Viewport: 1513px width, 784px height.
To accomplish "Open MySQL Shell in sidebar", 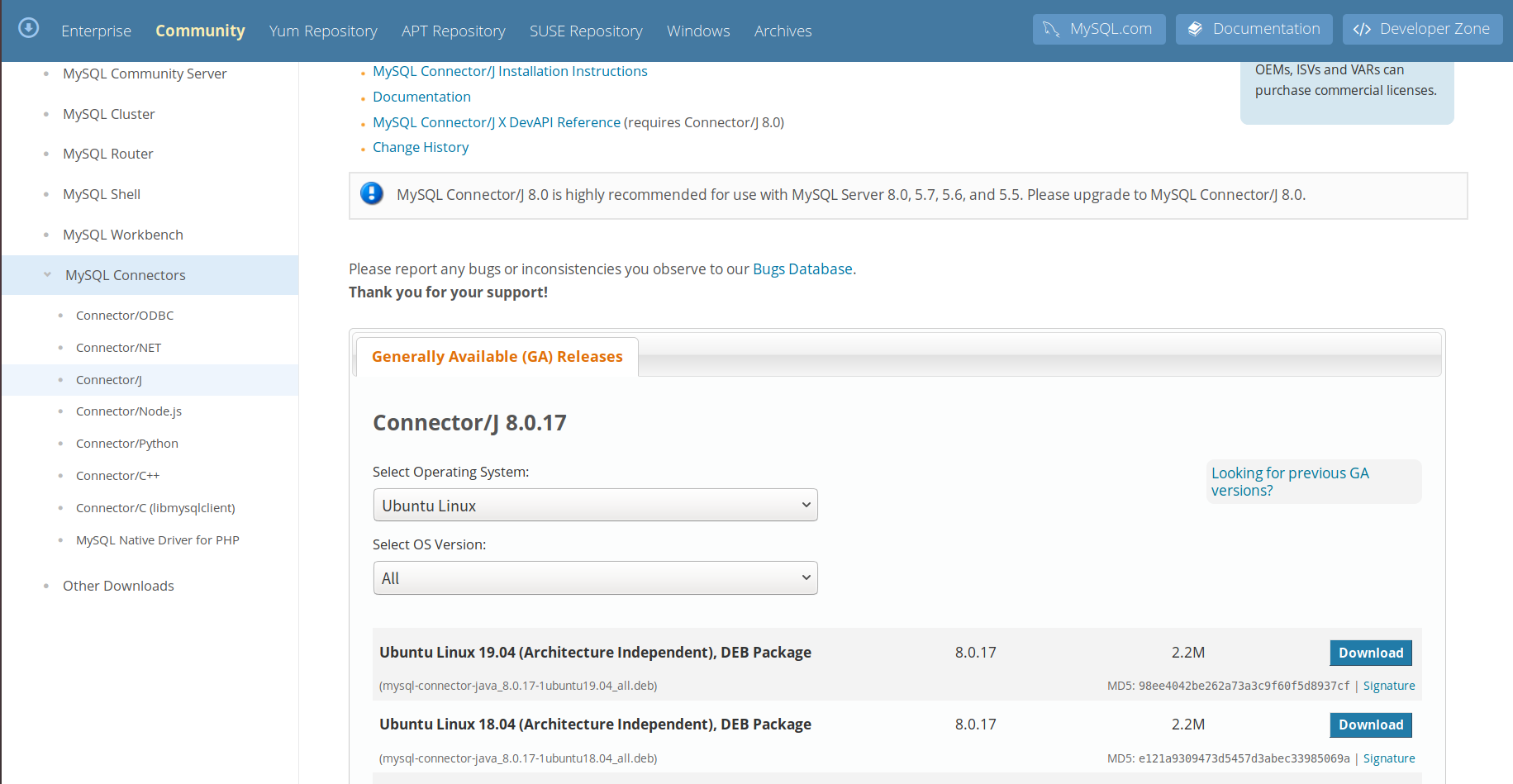I will (x=102, y=194).
